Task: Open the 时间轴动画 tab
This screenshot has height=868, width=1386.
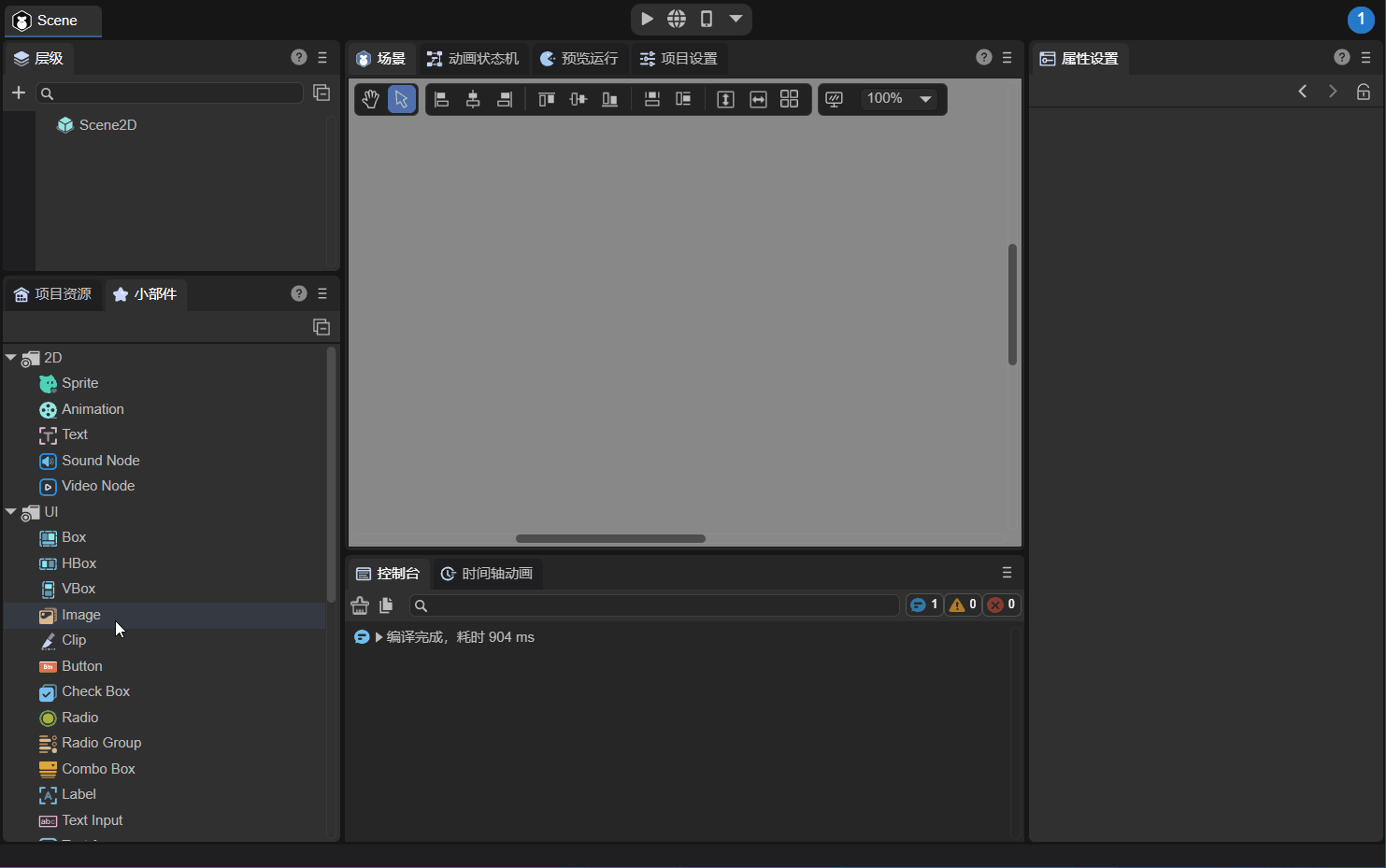Action: pos(487,574)
